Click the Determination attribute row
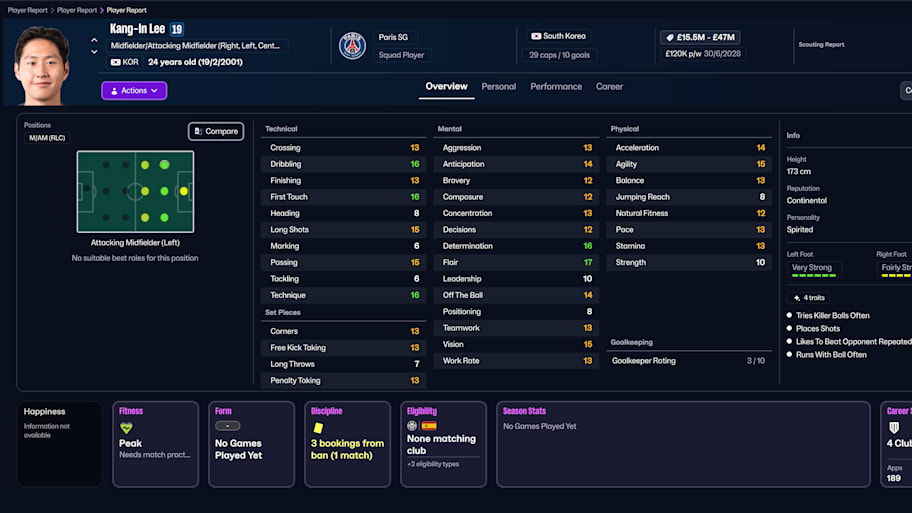The width and height of the screenshot is (912, 513). [516, 246]
